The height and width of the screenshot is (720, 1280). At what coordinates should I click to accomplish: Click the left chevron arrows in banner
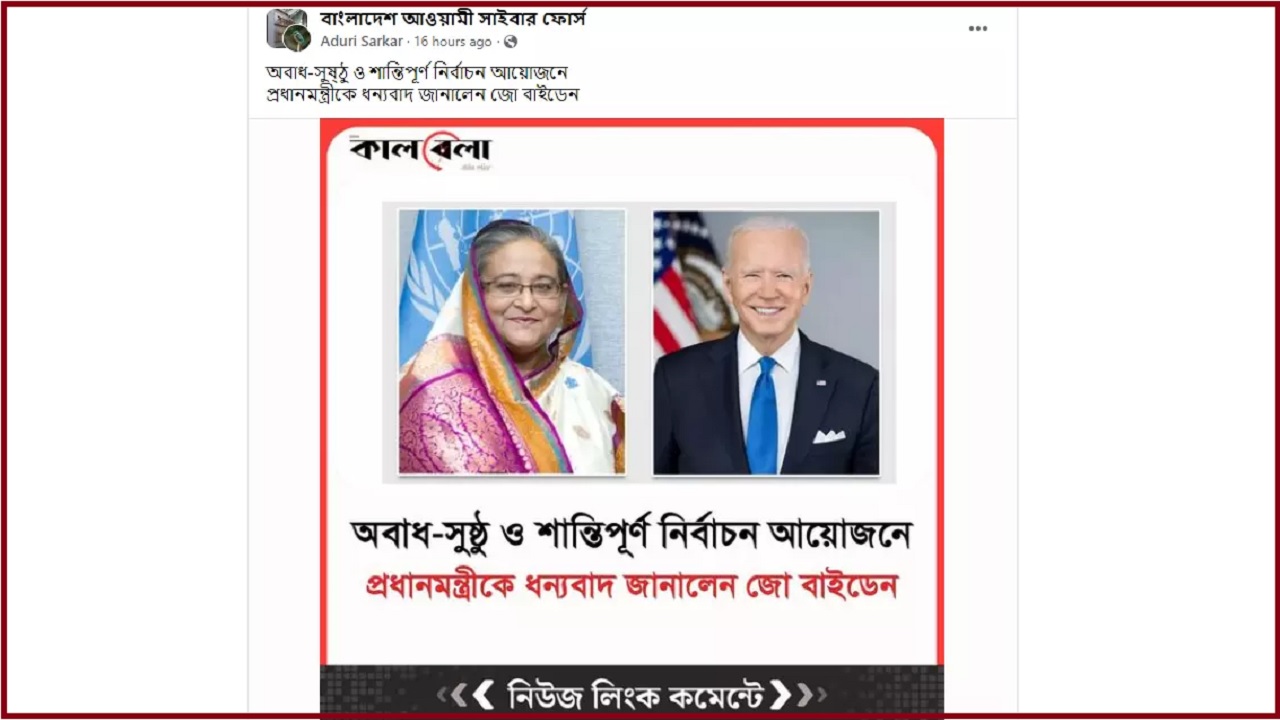pos(463,694)
